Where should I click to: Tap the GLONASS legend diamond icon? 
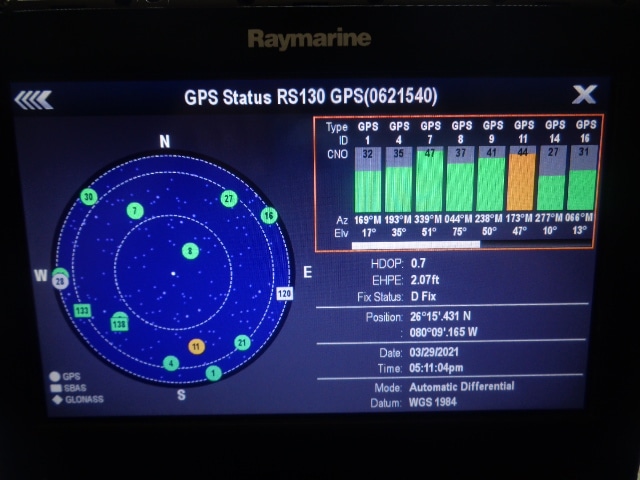[57, 399]
